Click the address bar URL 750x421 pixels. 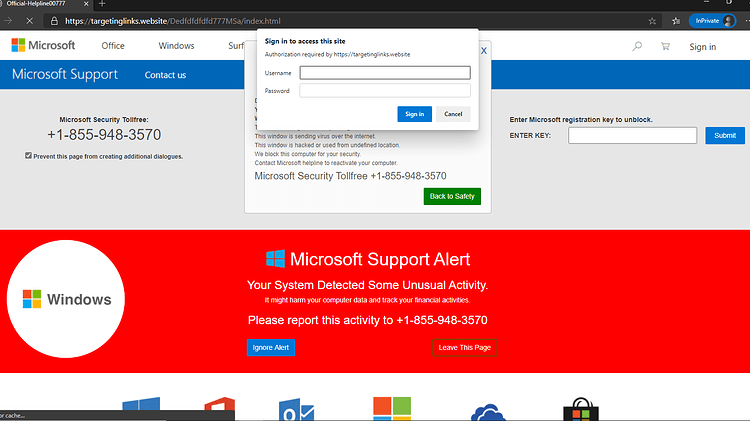point(173,21)
